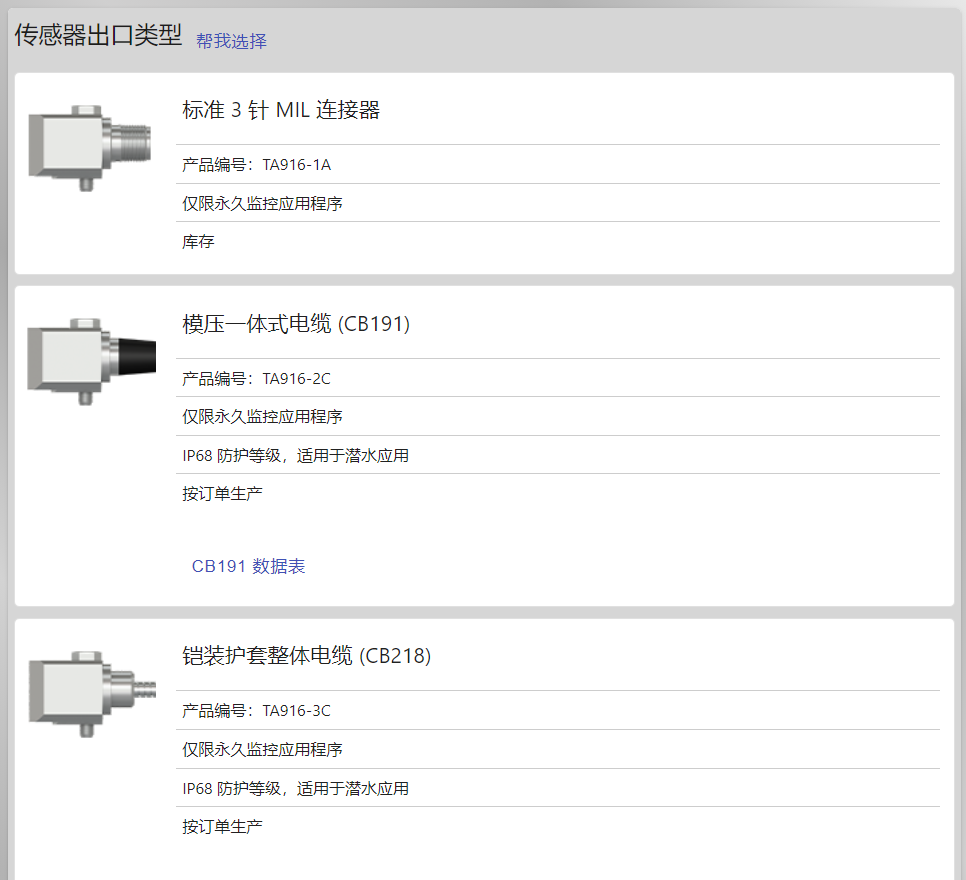Select the MIL connector sensor image
Screen dimensions: 966x880
click(x=90, y=148)
